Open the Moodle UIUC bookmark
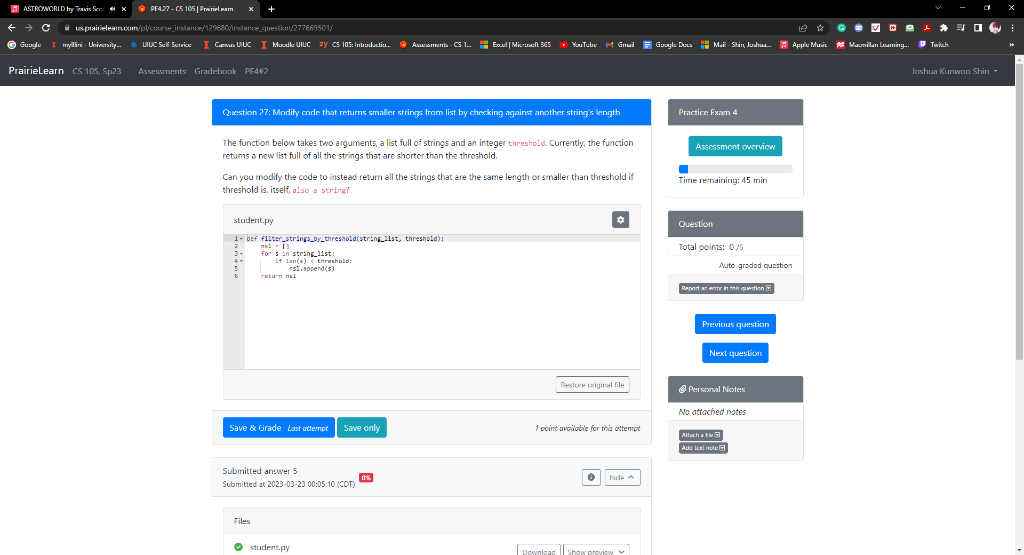This screenshot has width=1024, height=555. pos(285,44)
